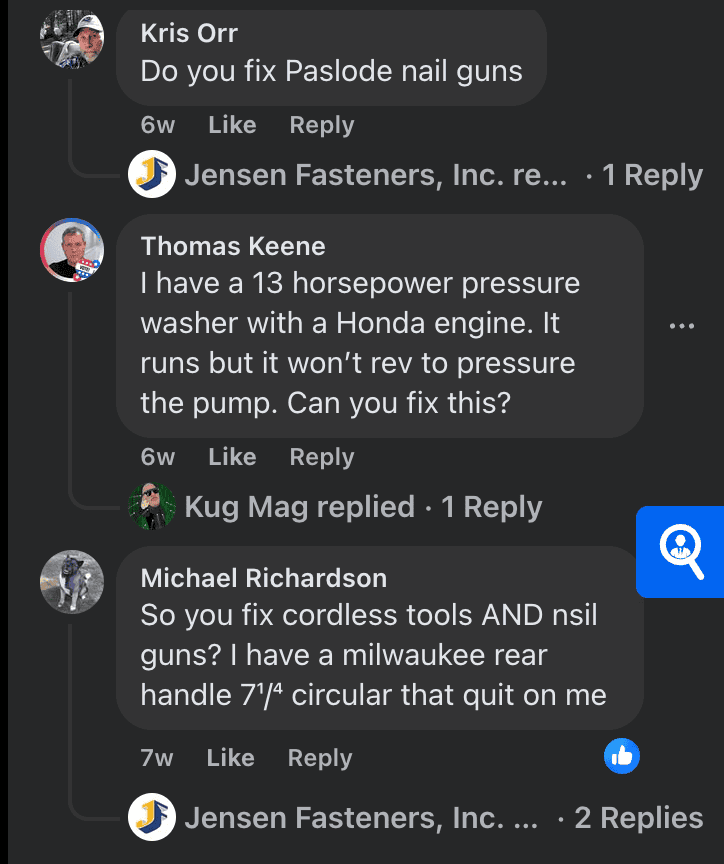This screenshot has width=724, height=864.
Task: Expand the 1 Reply thread under Kris Orr
Action: (652, 176)
